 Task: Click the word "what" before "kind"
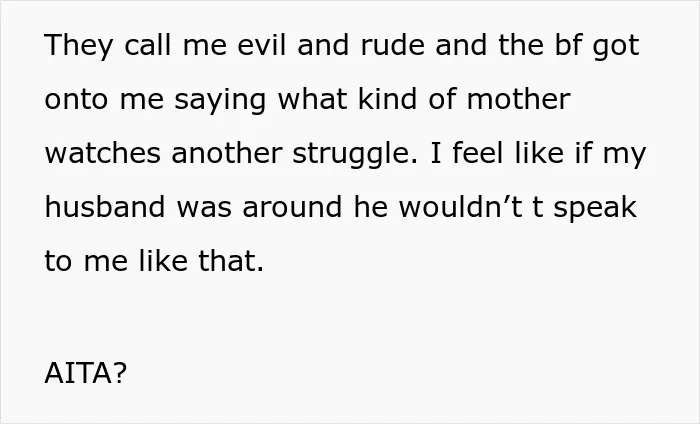click(x=312, y=99)
